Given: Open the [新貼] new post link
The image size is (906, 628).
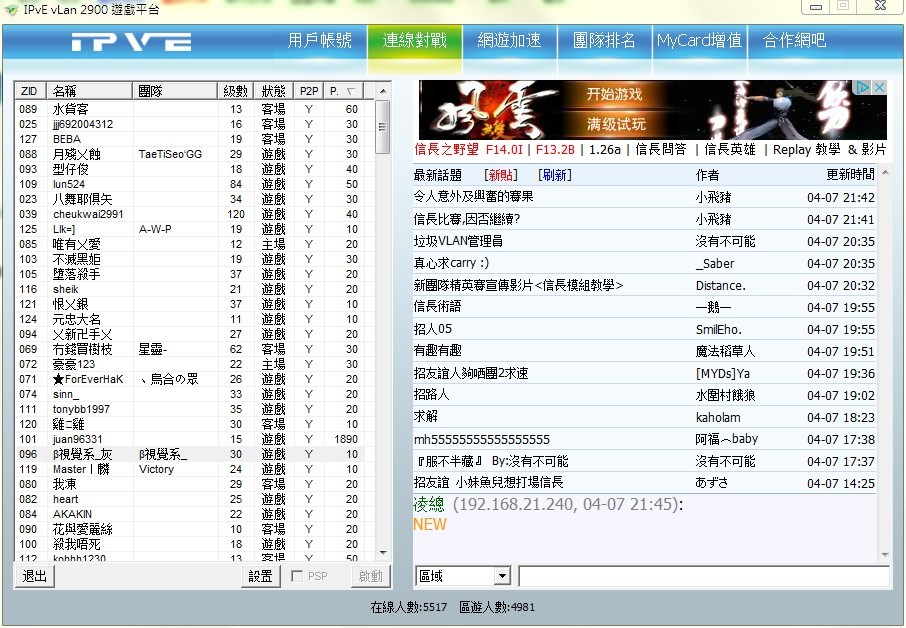Looking at the screenshot, I should [x=501, y=175].
